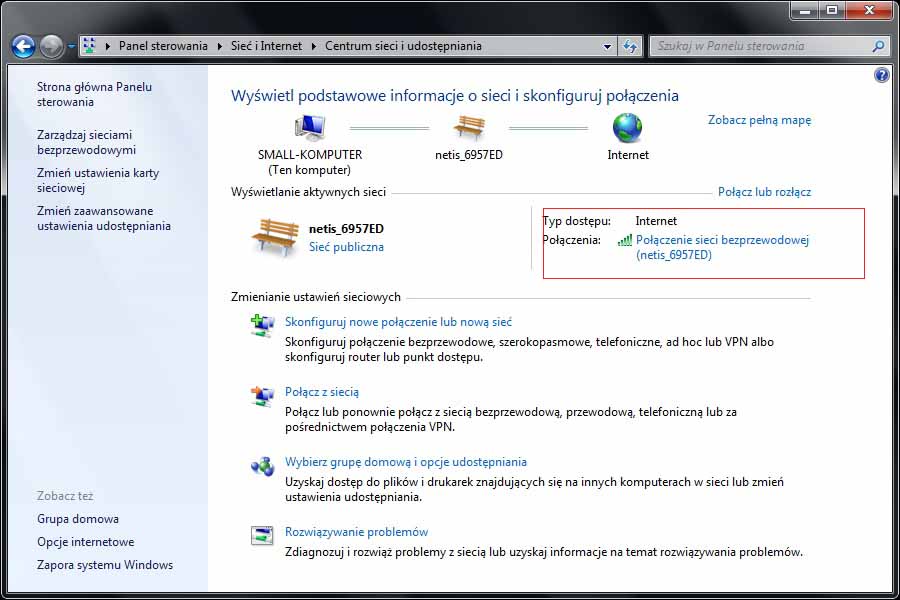Open help with the blue question mark
The image size is (900, 600).
(882, 75)
